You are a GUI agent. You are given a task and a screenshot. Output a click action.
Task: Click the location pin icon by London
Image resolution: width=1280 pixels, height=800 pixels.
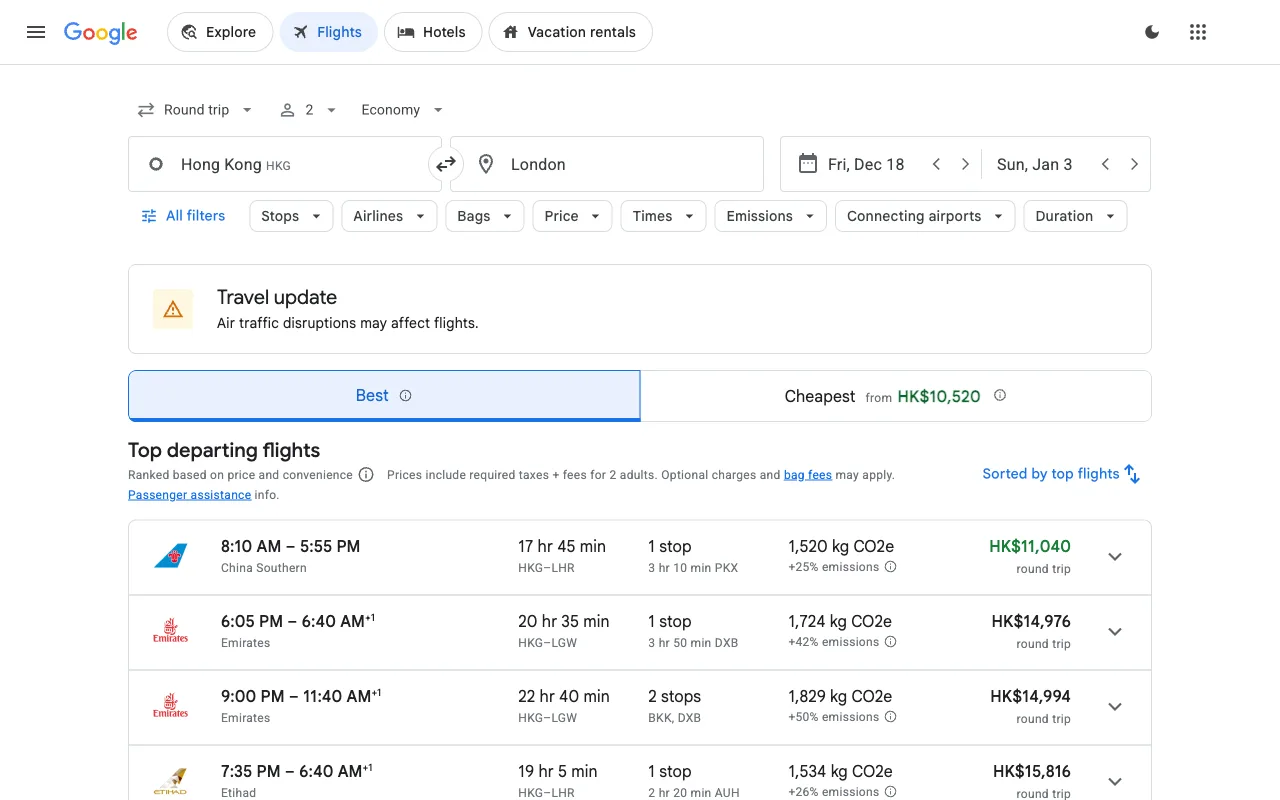coord(486,164)
